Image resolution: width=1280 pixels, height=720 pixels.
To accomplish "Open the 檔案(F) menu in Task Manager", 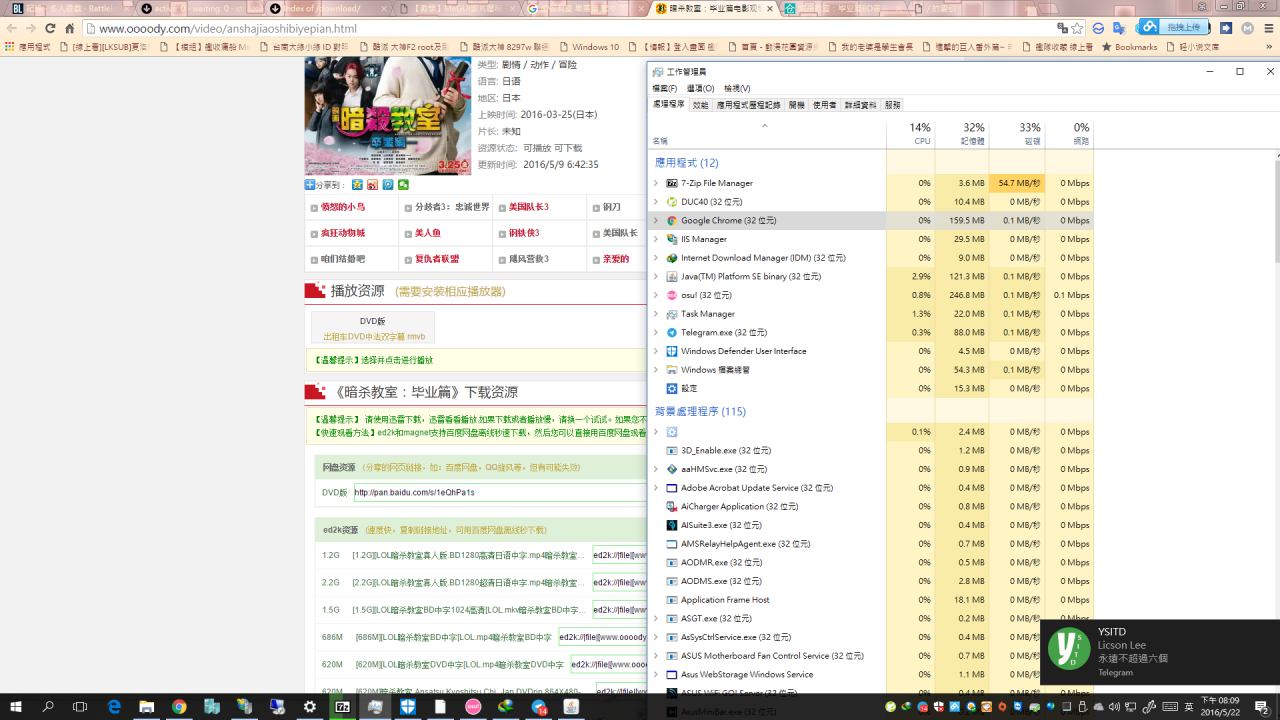I will (x=665, y=89).
